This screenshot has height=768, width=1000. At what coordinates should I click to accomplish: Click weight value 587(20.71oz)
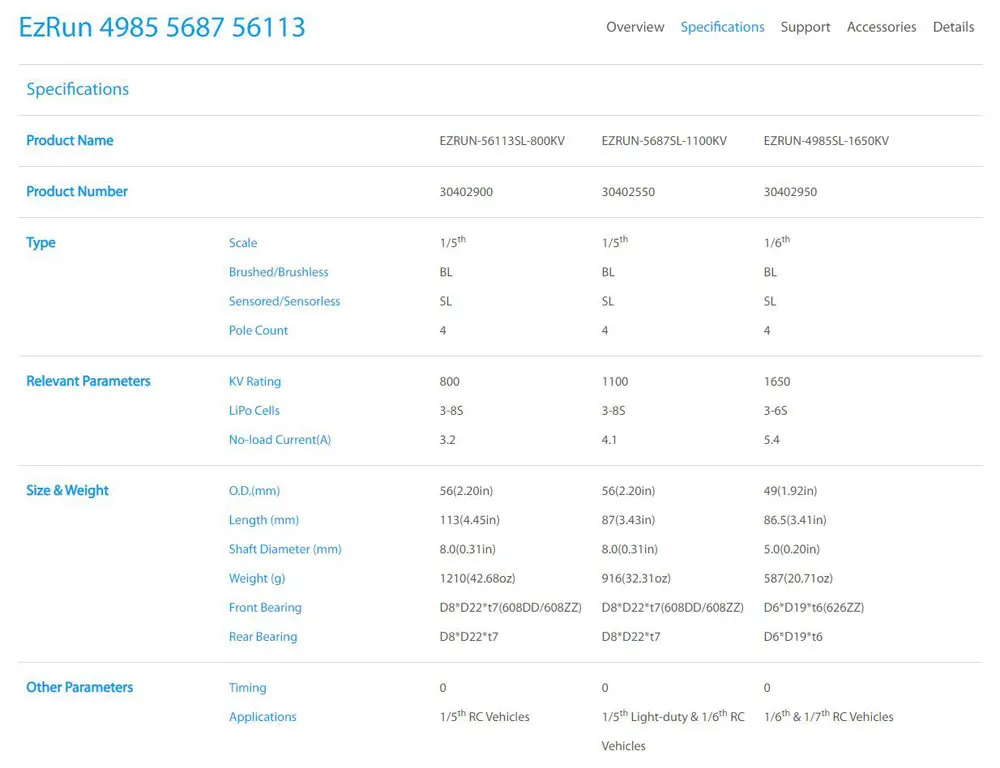click(798, 579)
